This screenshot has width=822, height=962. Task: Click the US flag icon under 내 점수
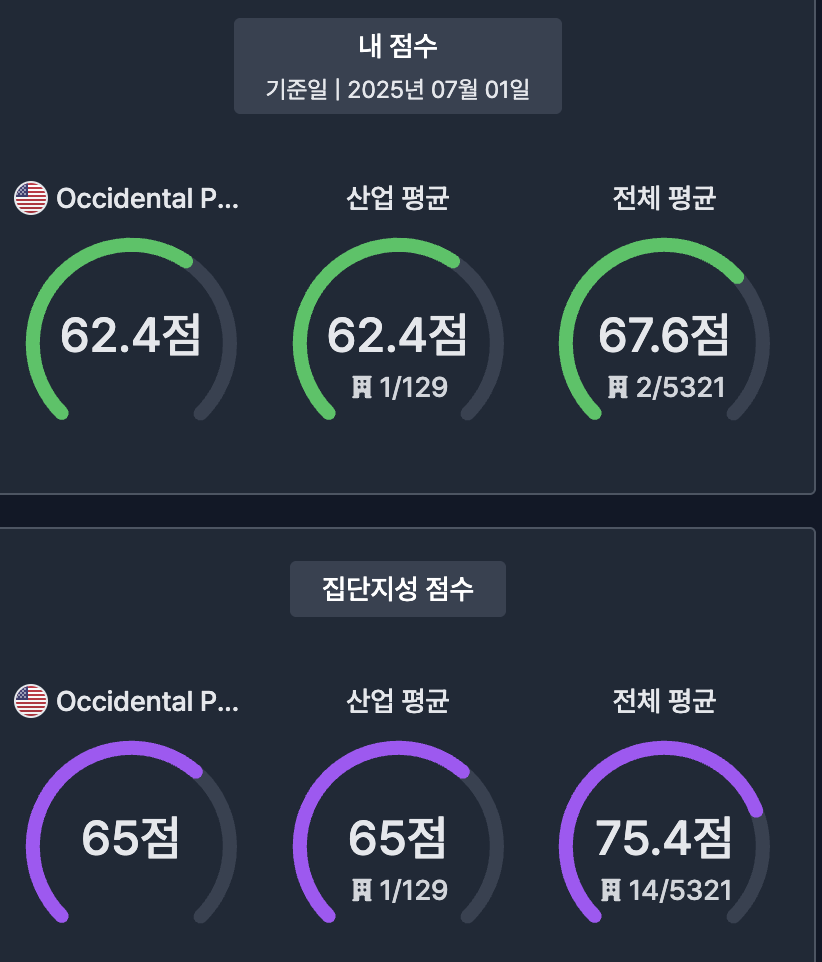coord(31,198)
